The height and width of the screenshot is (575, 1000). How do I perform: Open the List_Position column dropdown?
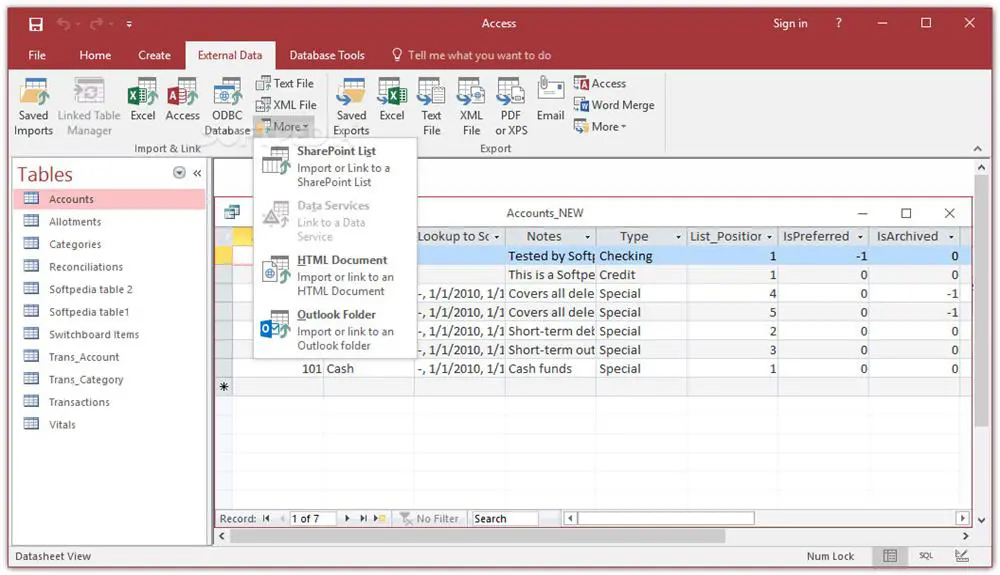(769, 237)
